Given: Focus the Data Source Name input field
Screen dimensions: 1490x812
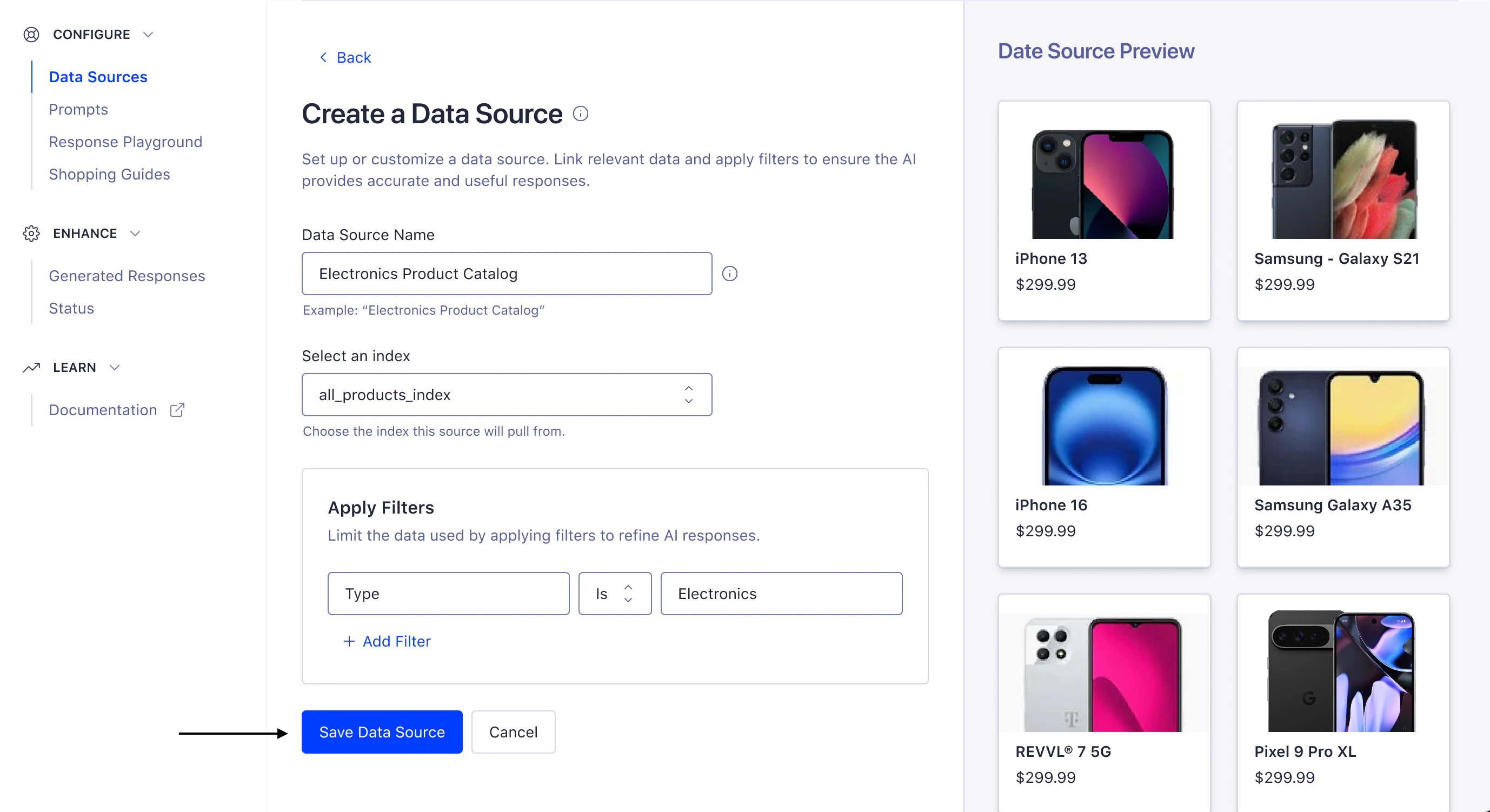Looking at the screenshot, I should 507,274.
